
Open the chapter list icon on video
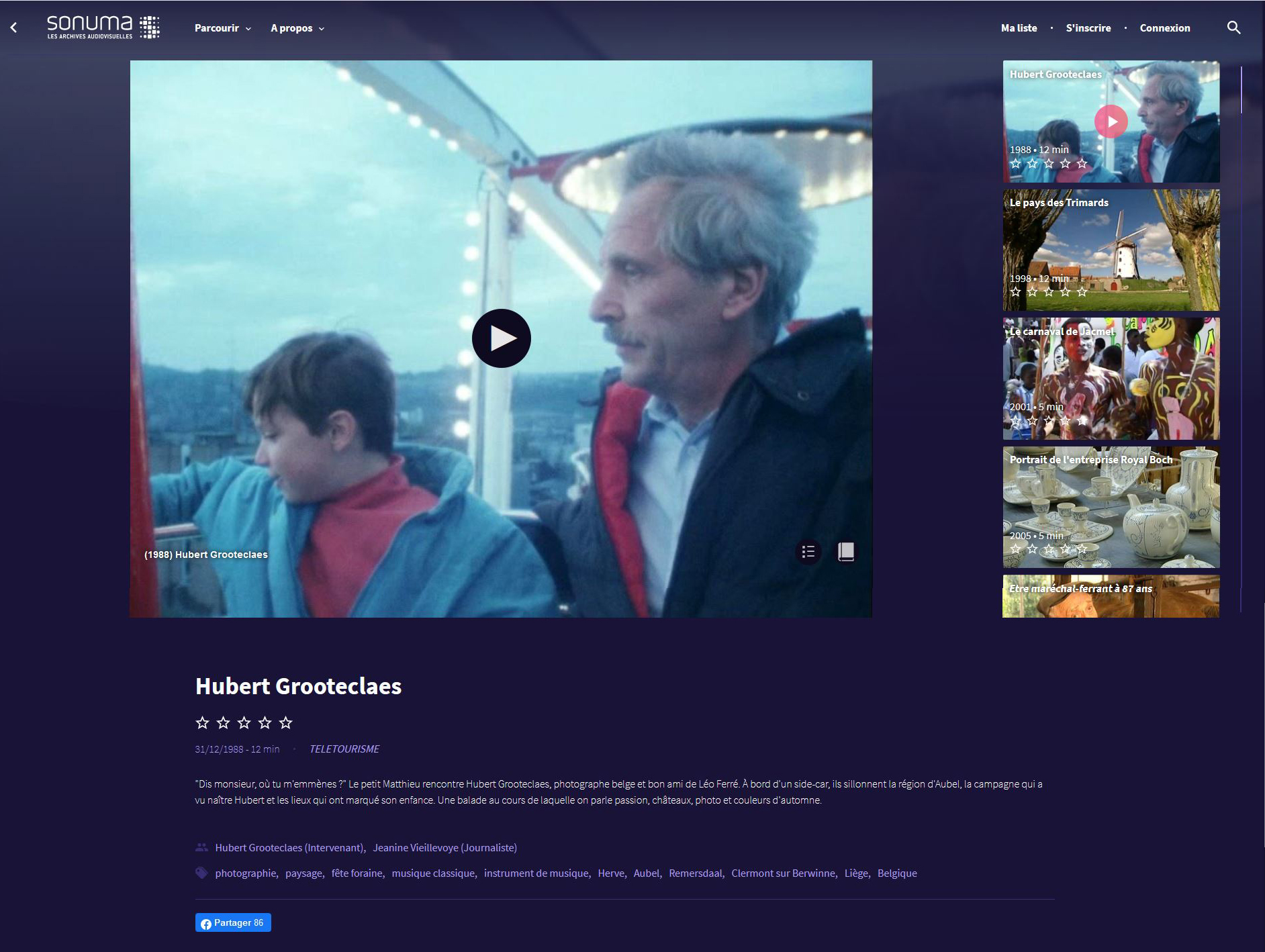click(x=808, y=552)
